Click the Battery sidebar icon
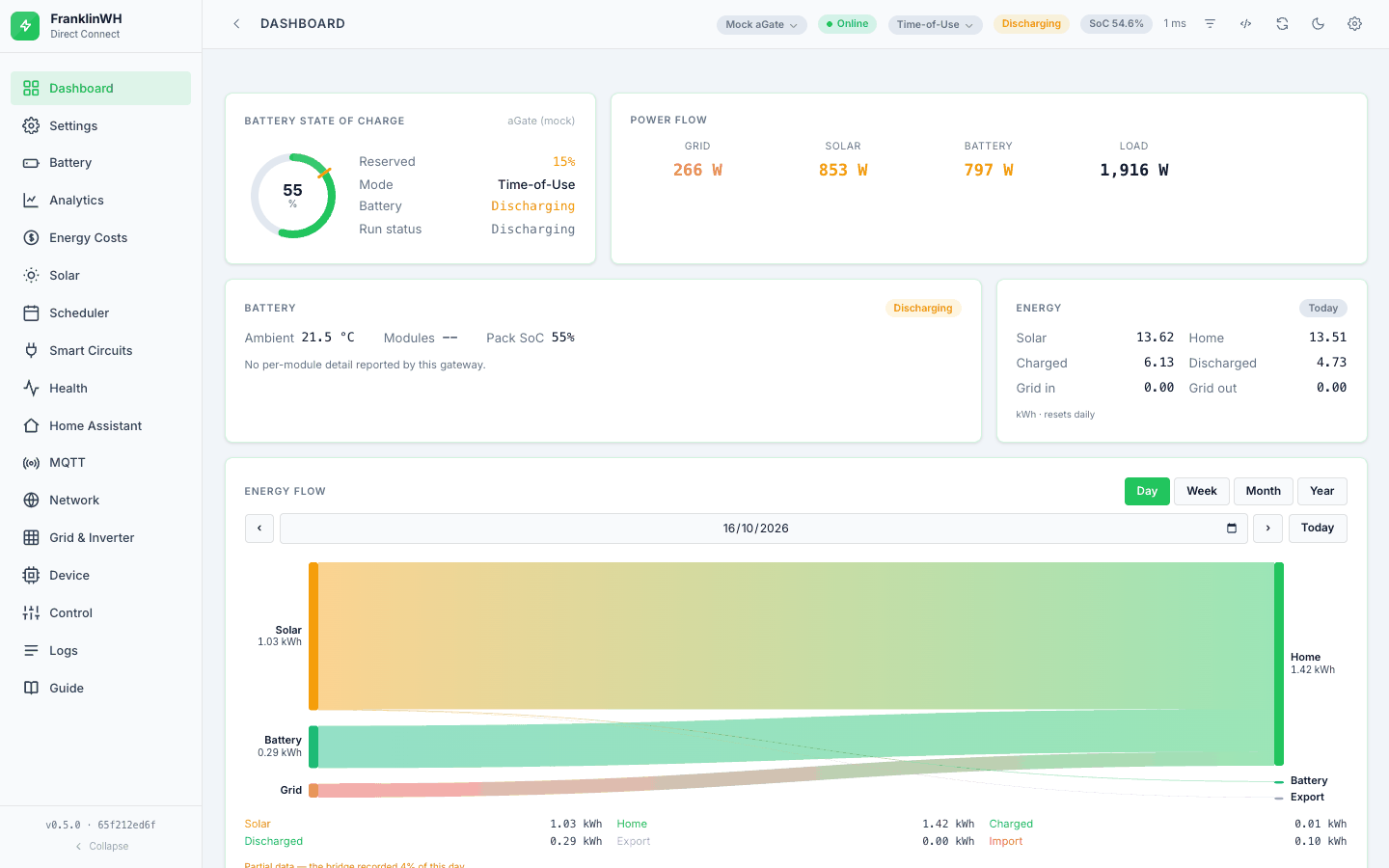Viewport: 1389px width, 868px height. pos(31,163)
